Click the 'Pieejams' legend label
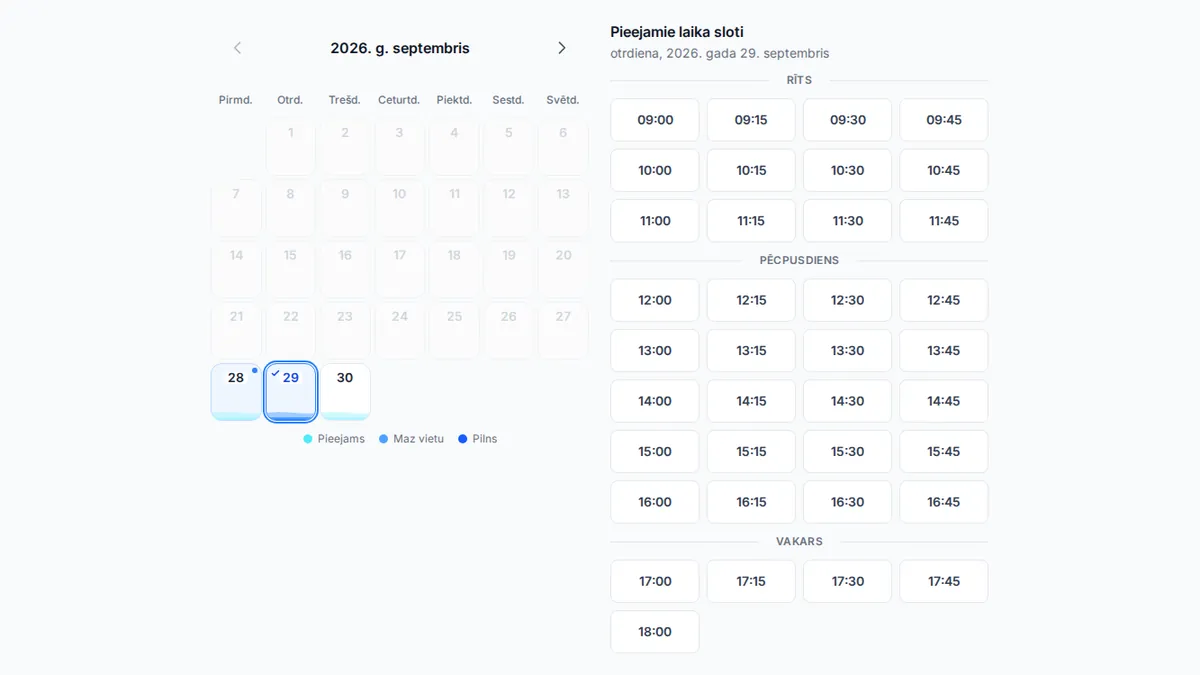1200x675 pixels. pyautogui.click(x=341, y=439)
